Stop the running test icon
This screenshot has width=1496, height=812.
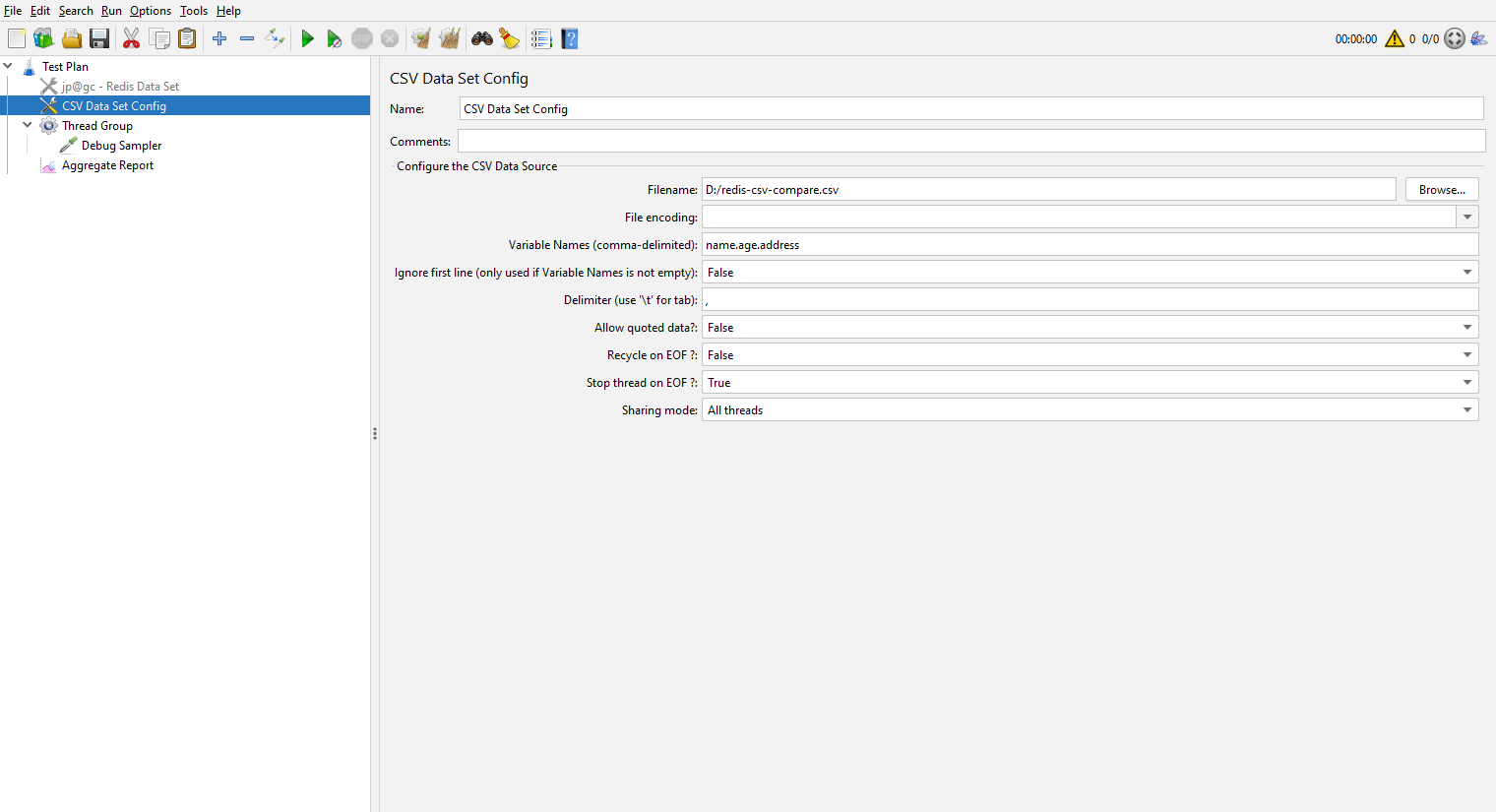[362, 38]
